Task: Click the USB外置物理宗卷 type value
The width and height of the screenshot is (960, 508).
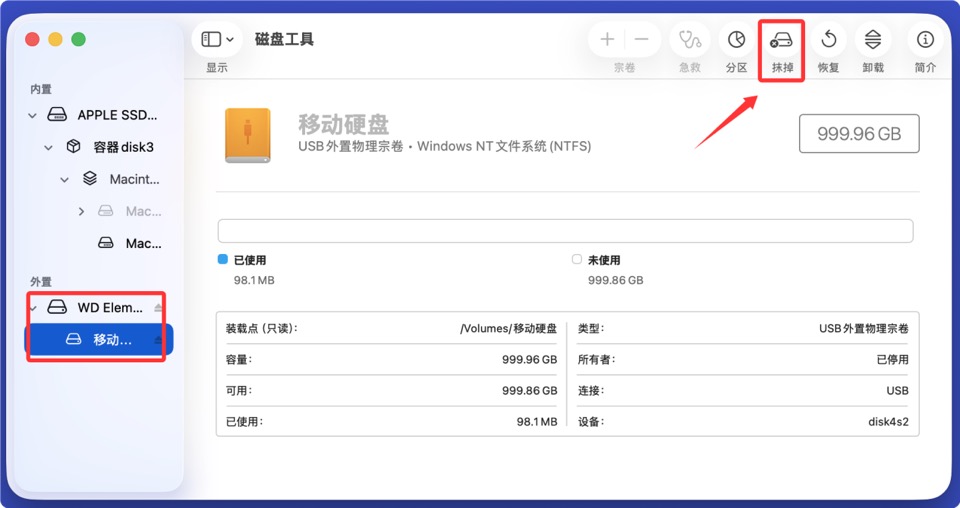Action: (x=864, y=329)
